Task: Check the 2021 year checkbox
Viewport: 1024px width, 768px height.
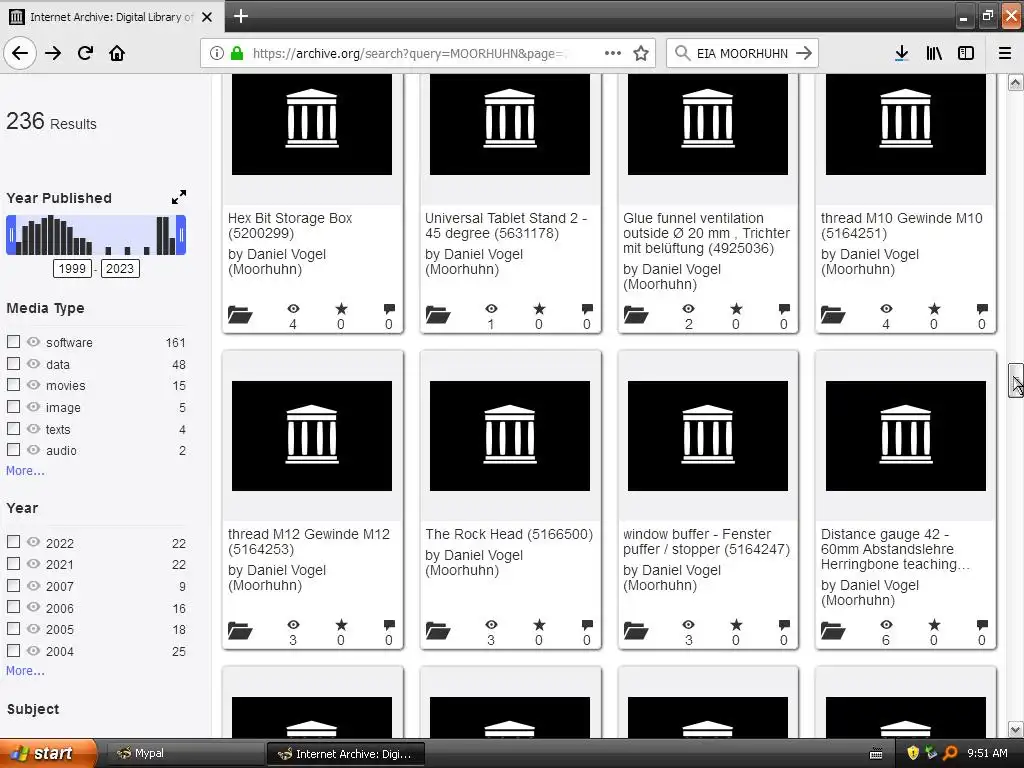Action: tap(13, 563)
